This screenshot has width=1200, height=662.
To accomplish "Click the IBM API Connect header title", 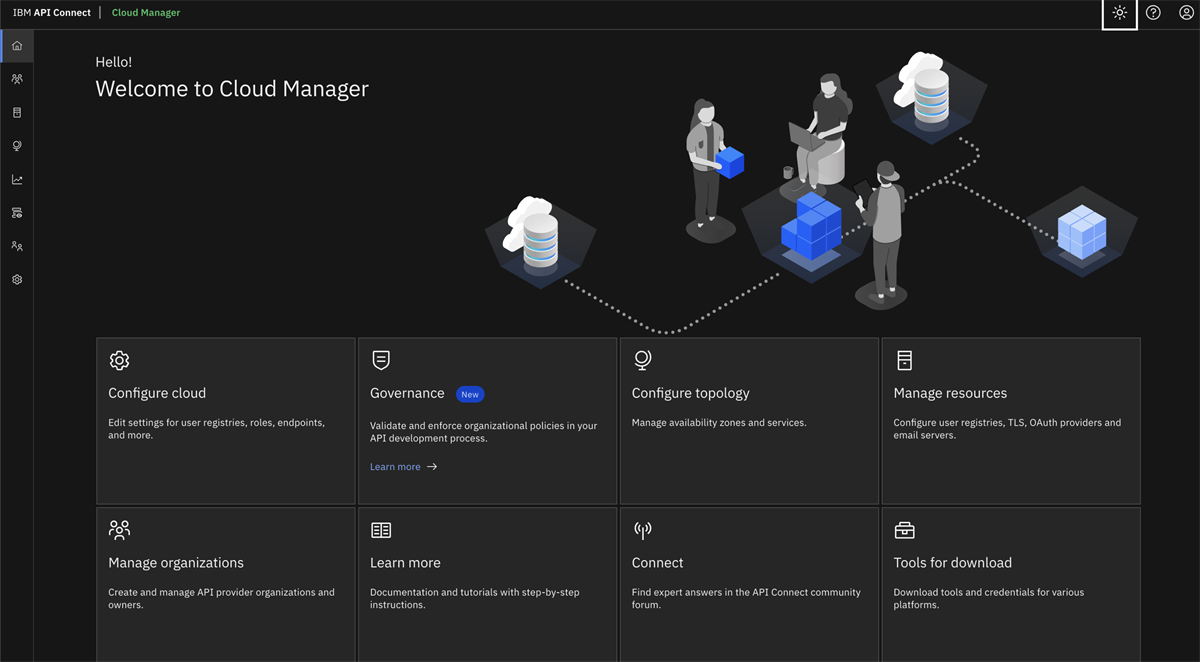I will 52,13.
